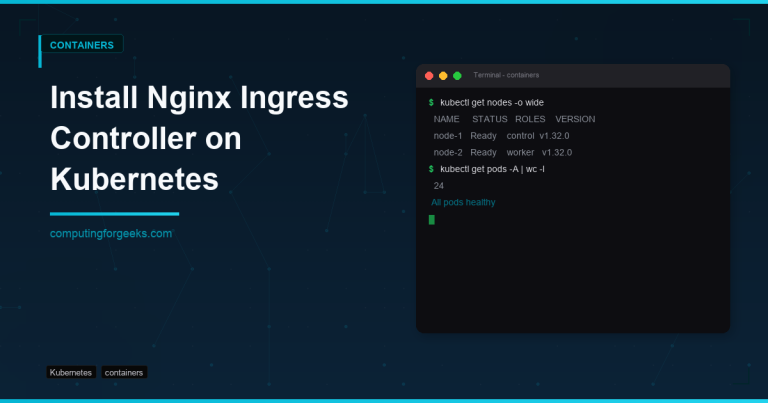Click the green maximize dot in terminal

(457, 75)
